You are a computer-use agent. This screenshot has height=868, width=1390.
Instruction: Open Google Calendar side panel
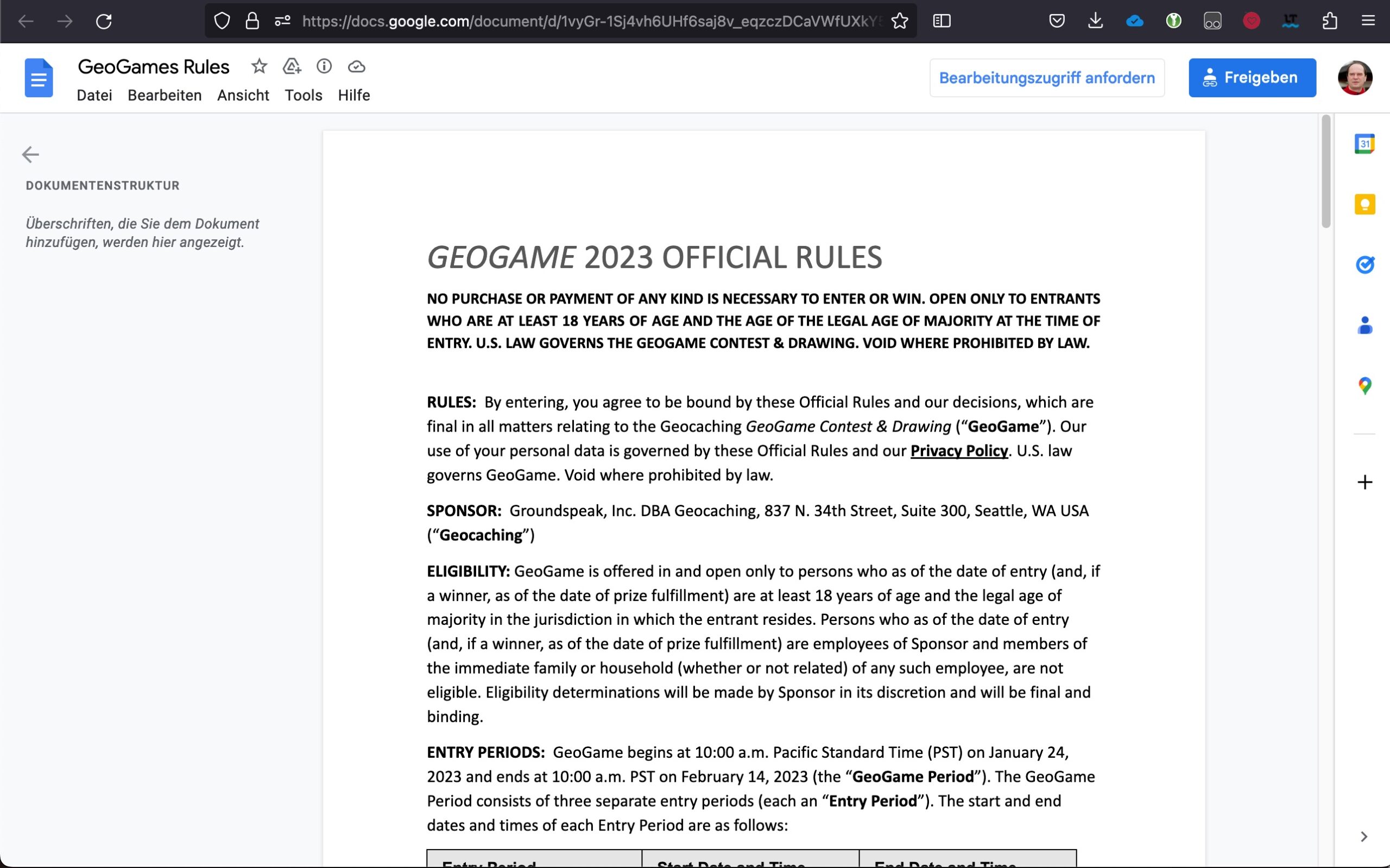(x=1364, y=143)
